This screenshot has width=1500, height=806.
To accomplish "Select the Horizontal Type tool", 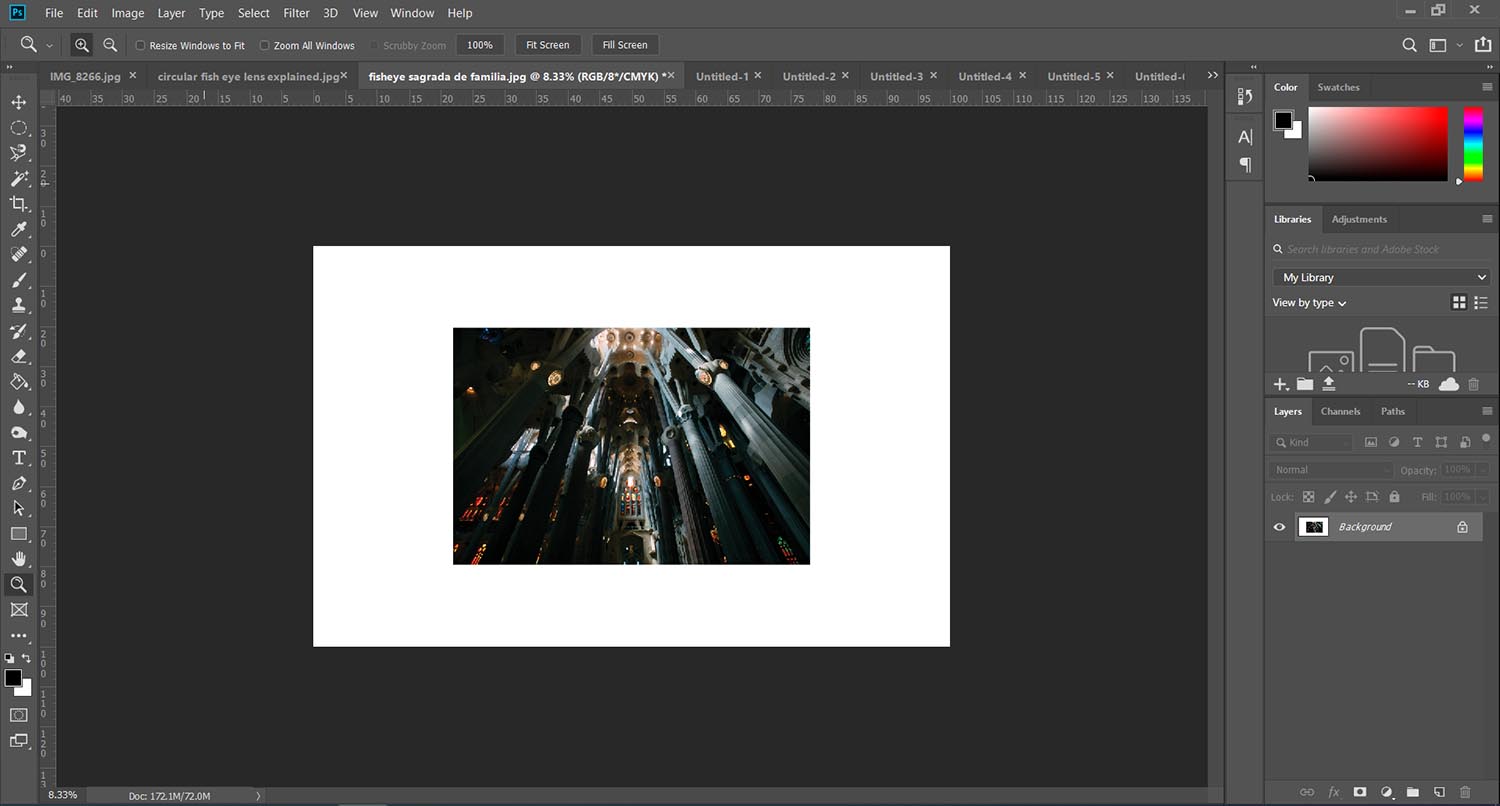I will (x=18, y=458).
